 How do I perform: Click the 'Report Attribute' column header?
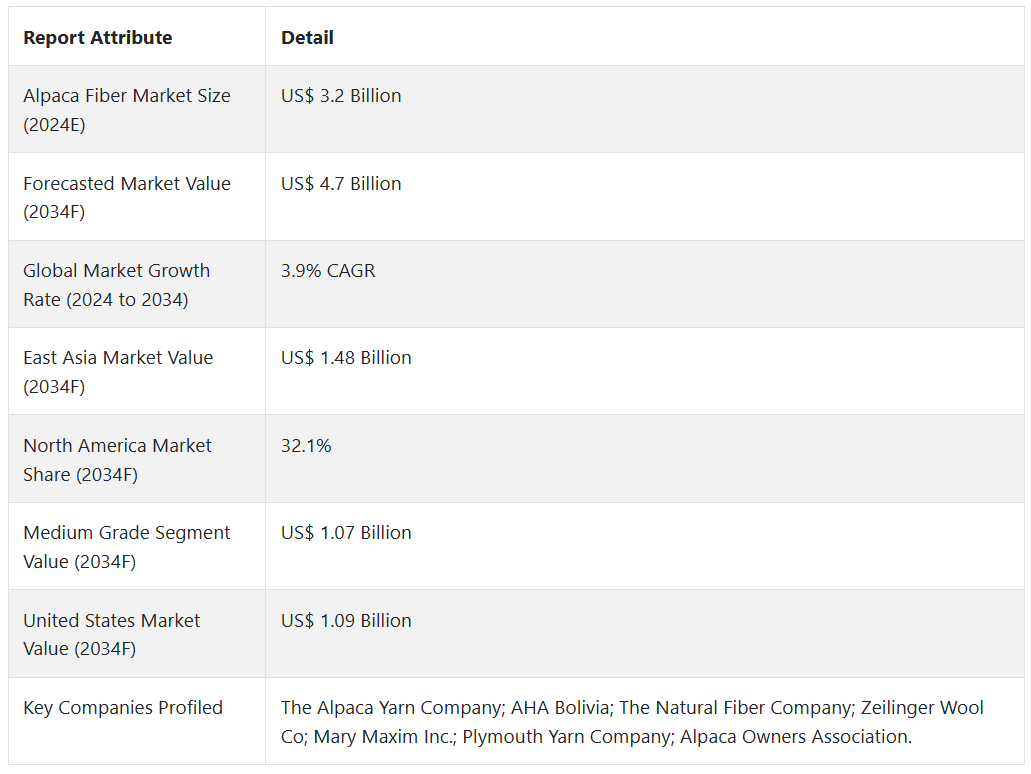pos(98,38)
